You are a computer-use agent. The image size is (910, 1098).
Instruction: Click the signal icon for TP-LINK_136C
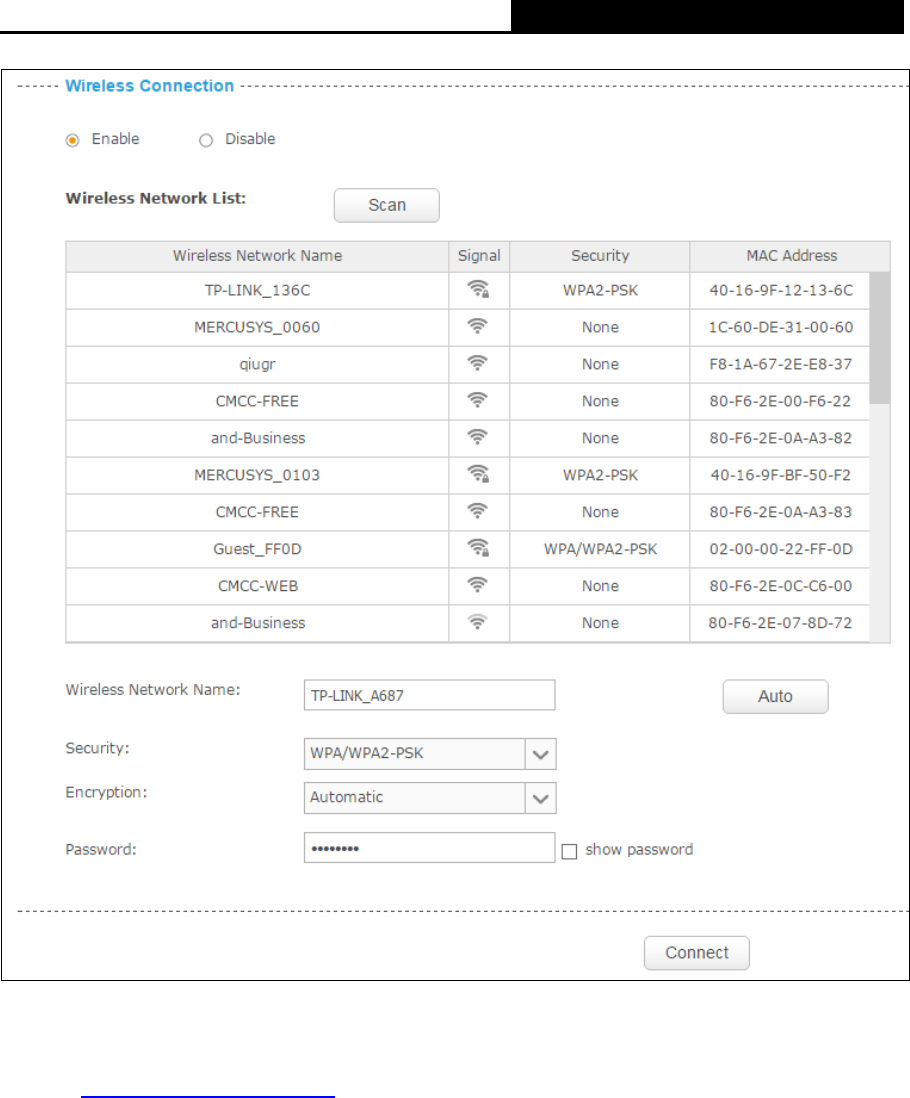pyautogui.click(x=478, y=289)
